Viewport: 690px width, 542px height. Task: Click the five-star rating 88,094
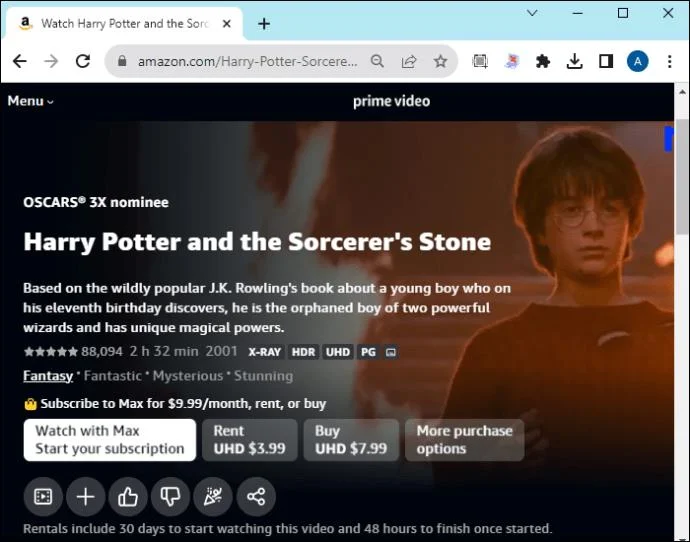(x=73, y=352)
